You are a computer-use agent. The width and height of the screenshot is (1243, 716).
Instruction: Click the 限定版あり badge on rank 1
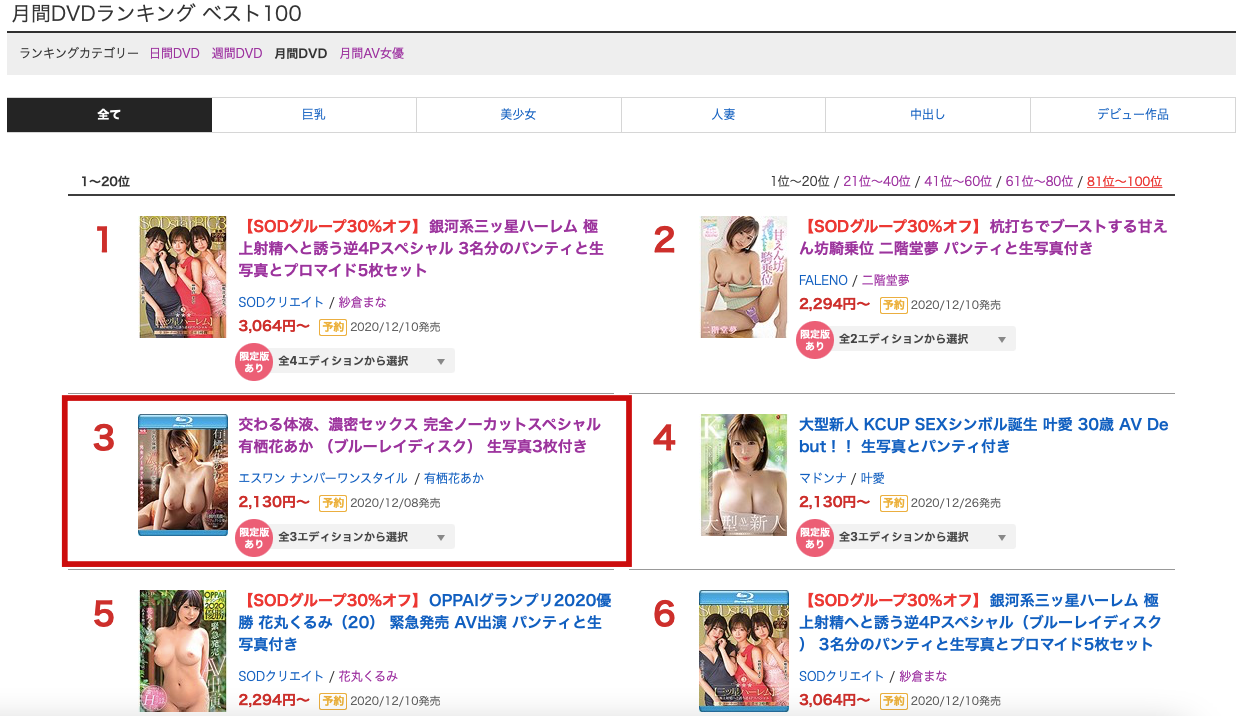254,362
